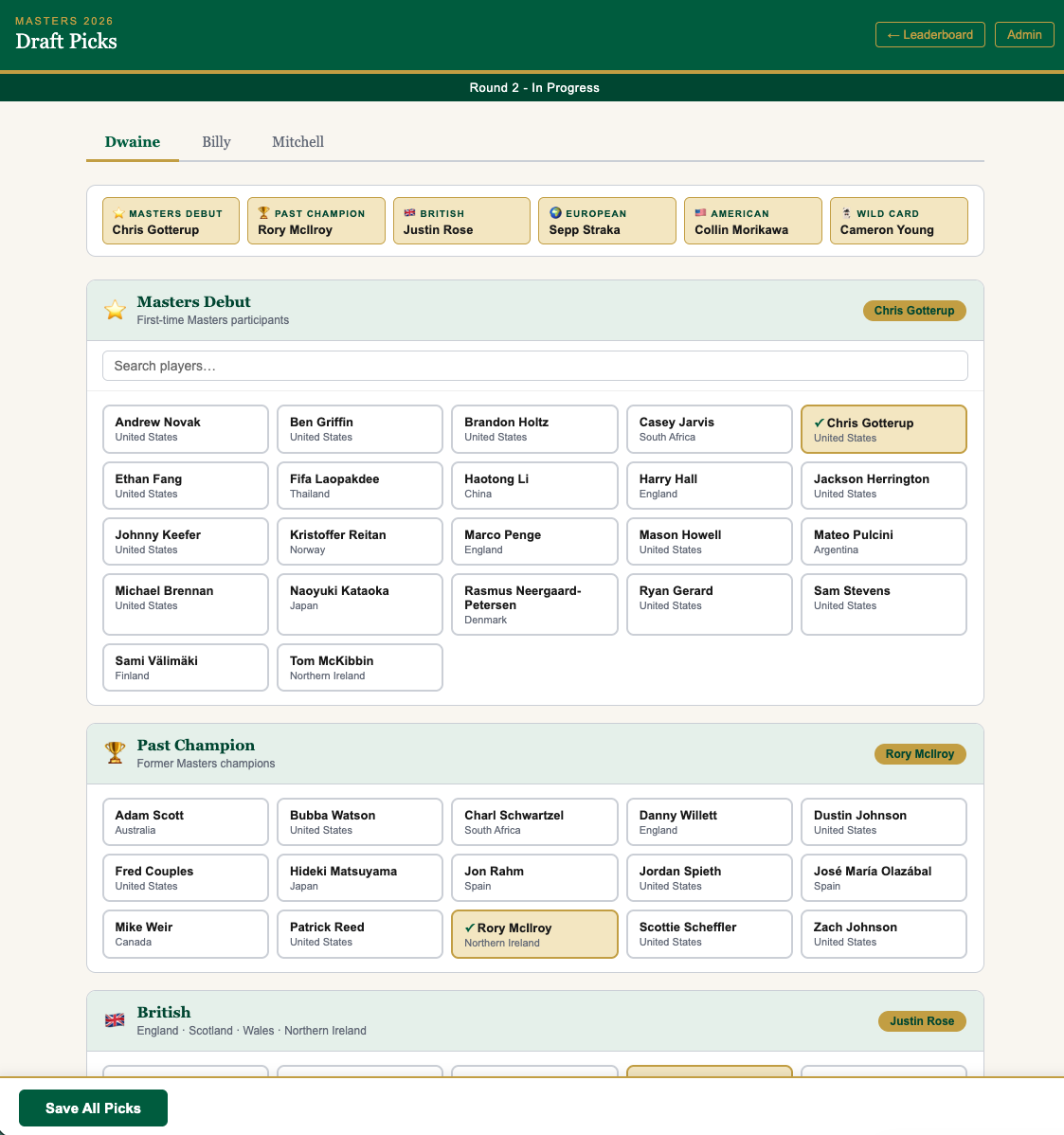Navigate back to the Leaderboard
This screenshot has height=1135, width=1064.
click(929, 34)
